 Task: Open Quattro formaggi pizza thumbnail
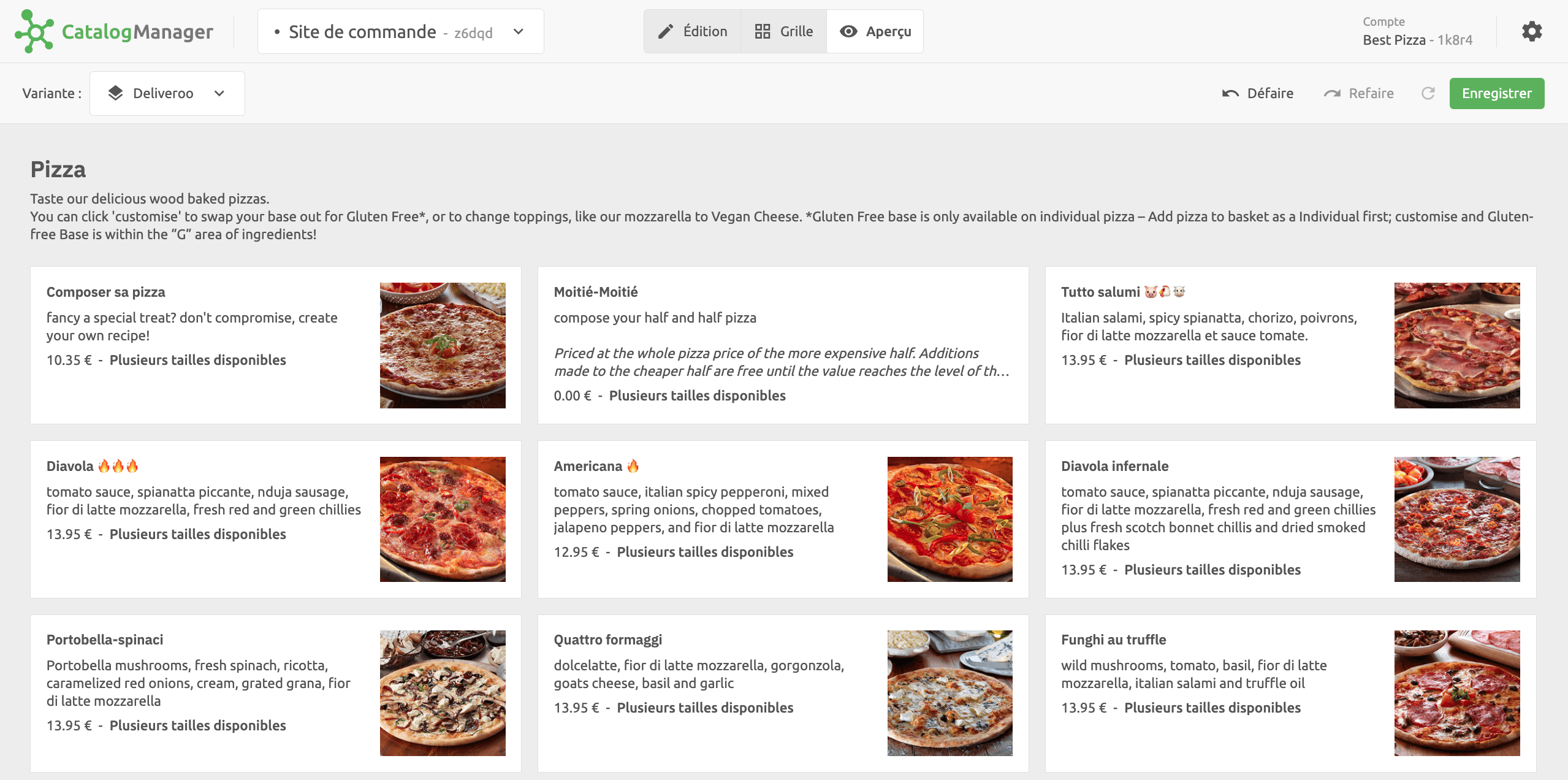coord(950,693)
